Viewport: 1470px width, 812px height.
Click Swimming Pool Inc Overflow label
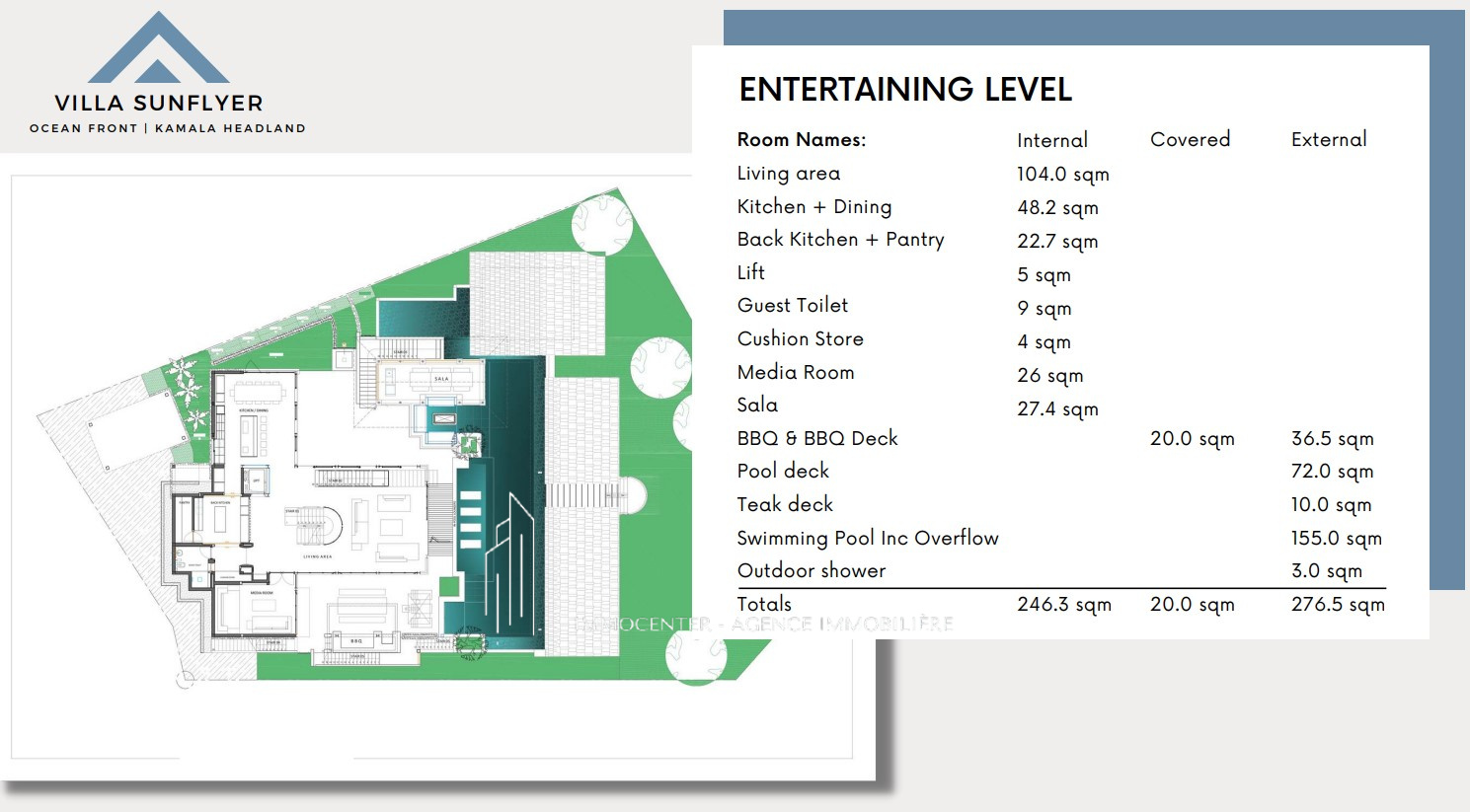[867, 538]
